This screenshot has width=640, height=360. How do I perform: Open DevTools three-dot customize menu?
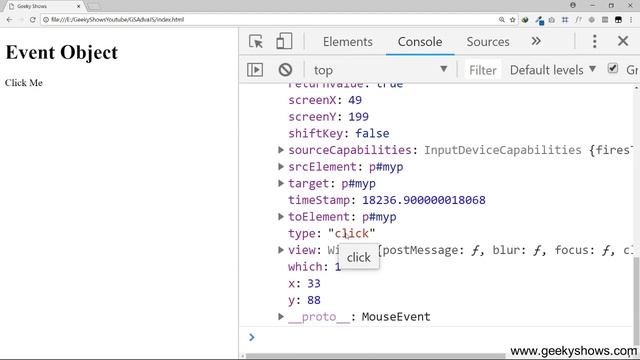[x=594, y=41]
